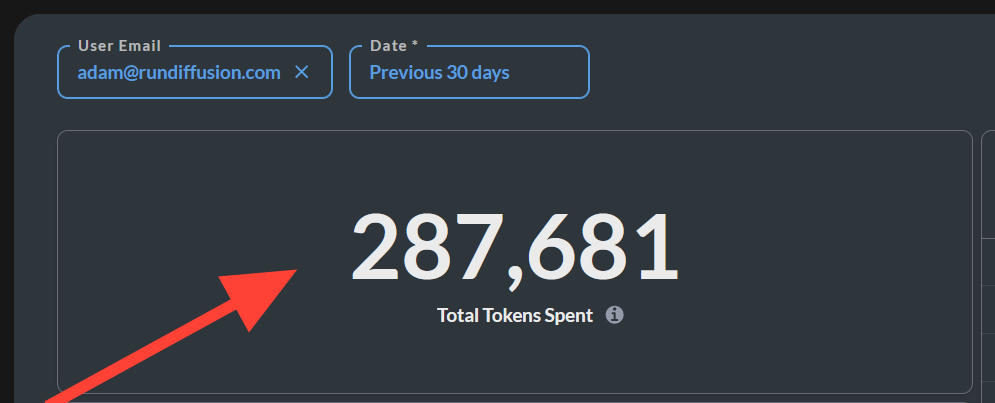The height and width of the screenshot is (403, 995).
Task: Click the red arrow annotation head
Action: coord(260,296)
